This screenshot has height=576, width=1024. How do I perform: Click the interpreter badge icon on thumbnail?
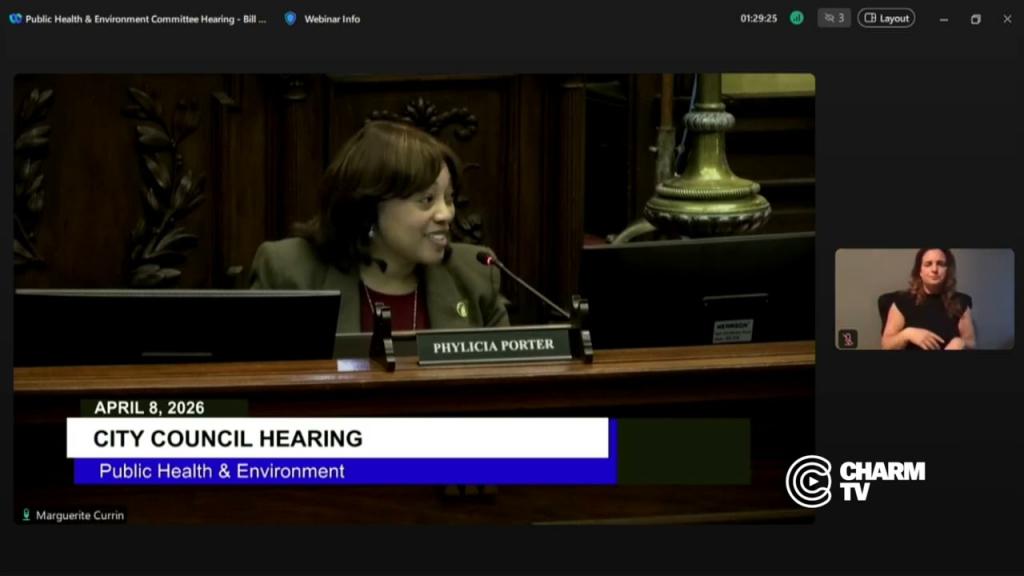(x=848, y=339)
